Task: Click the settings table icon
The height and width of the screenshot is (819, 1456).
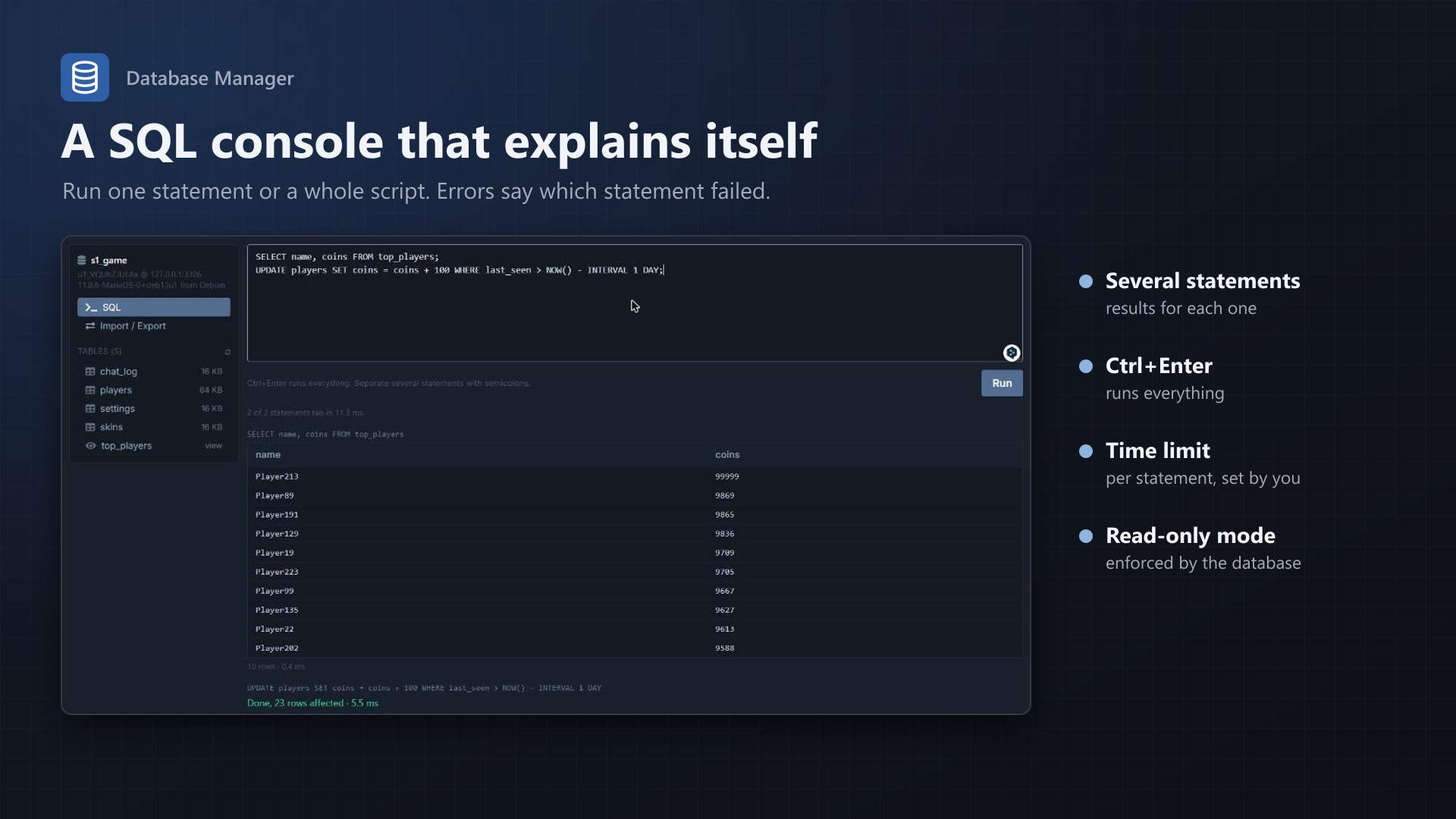Action: [x=90, y=409]
